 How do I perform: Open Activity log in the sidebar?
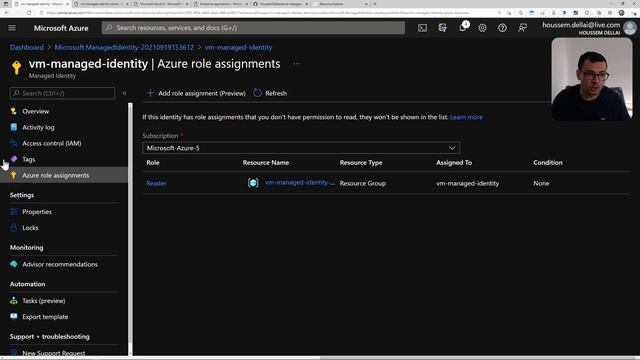[38, 127]
